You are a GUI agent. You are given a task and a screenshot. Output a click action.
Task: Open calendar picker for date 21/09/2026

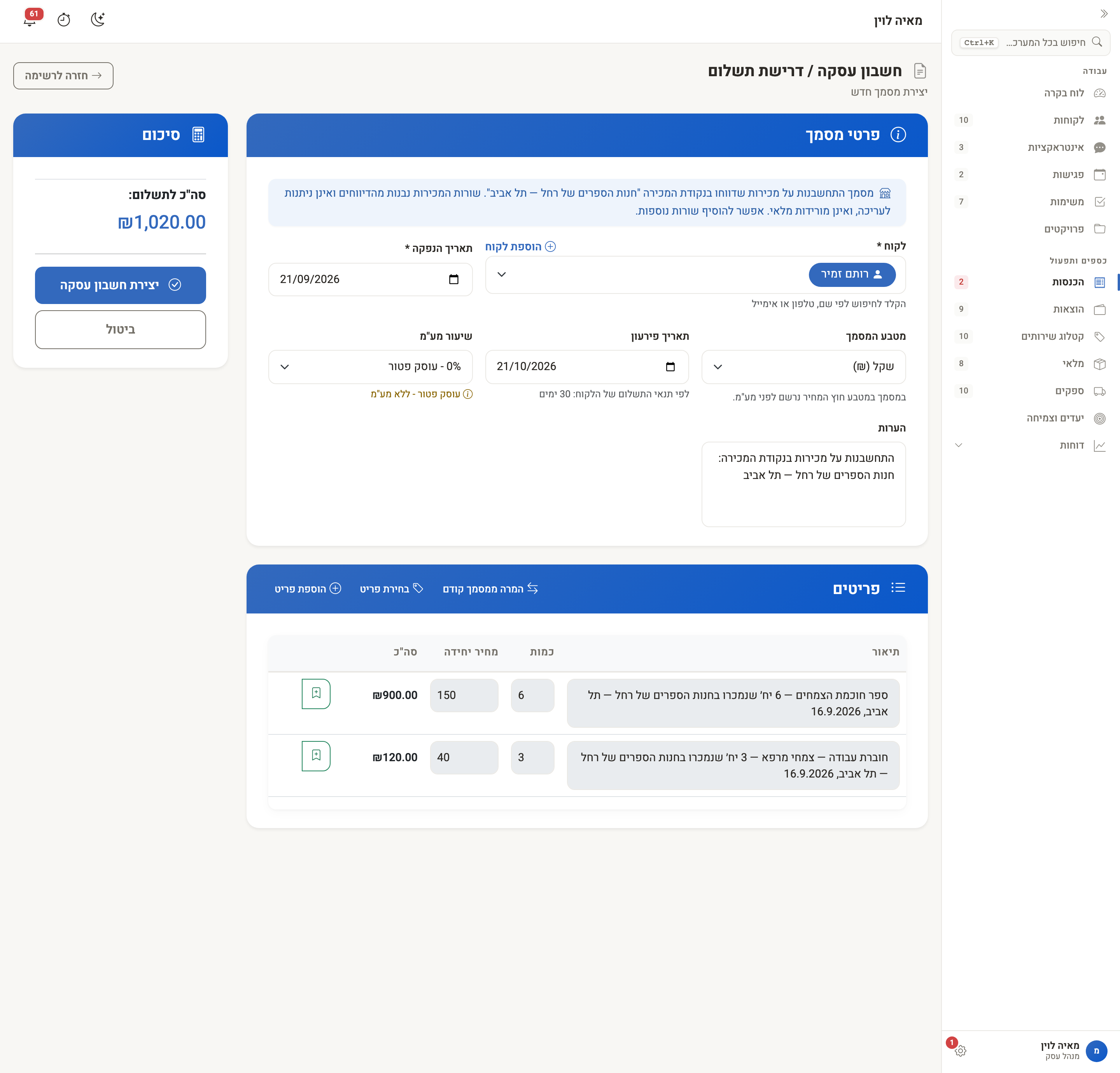[x=454, y=280]
